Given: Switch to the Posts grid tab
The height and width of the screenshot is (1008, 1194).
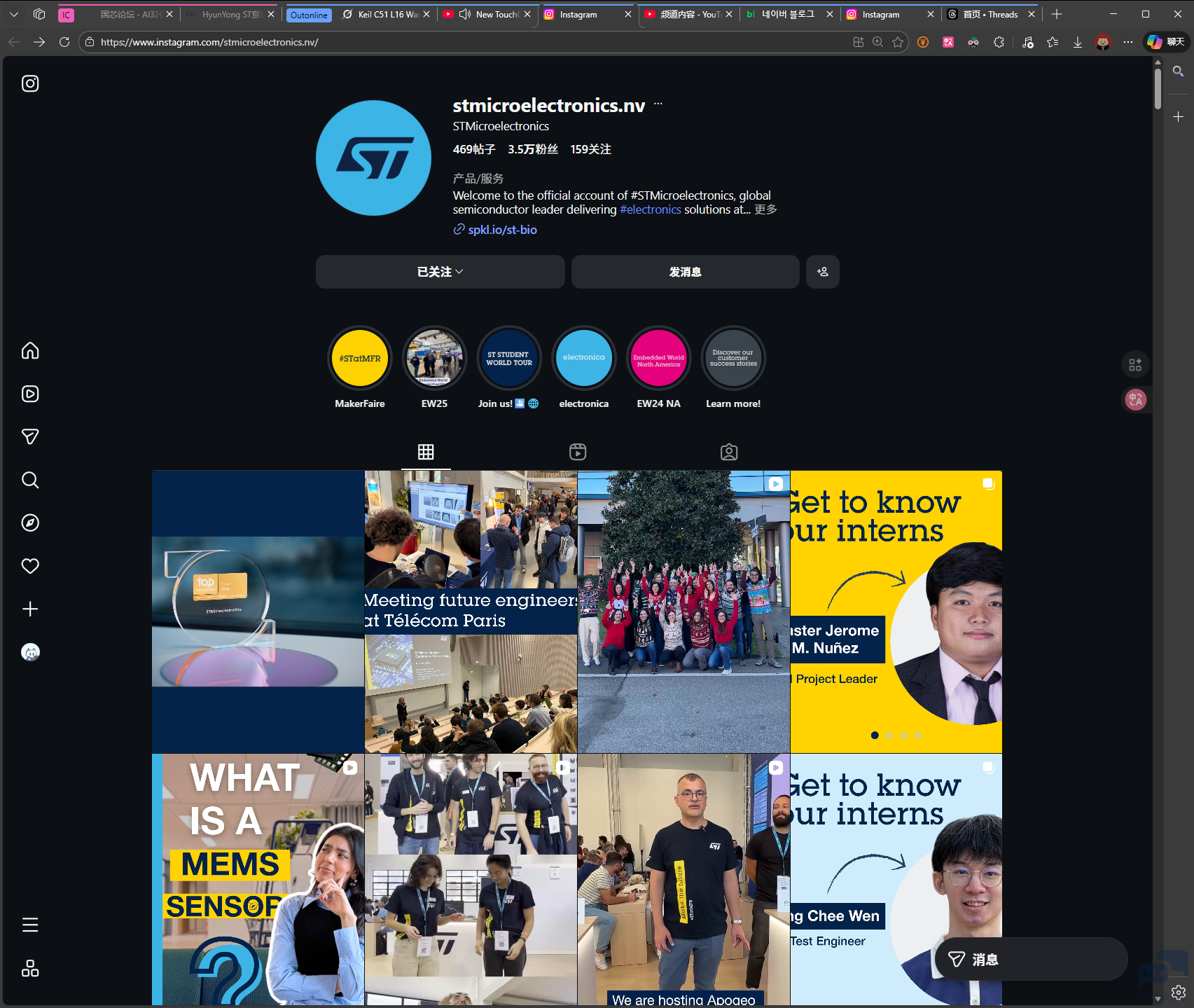Looking at the screenshot, I should tap(426, 452).
